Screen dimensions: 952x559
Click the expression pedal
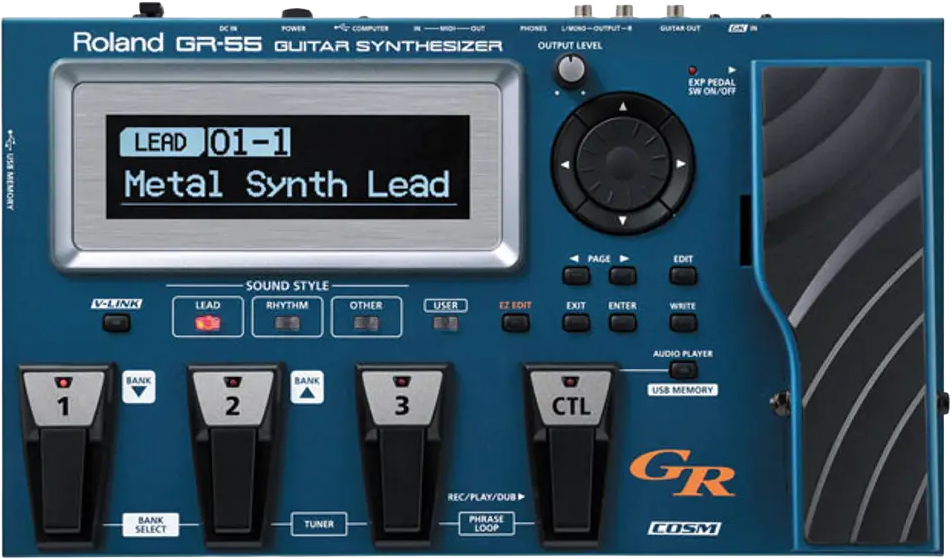(x=850, y=303)
